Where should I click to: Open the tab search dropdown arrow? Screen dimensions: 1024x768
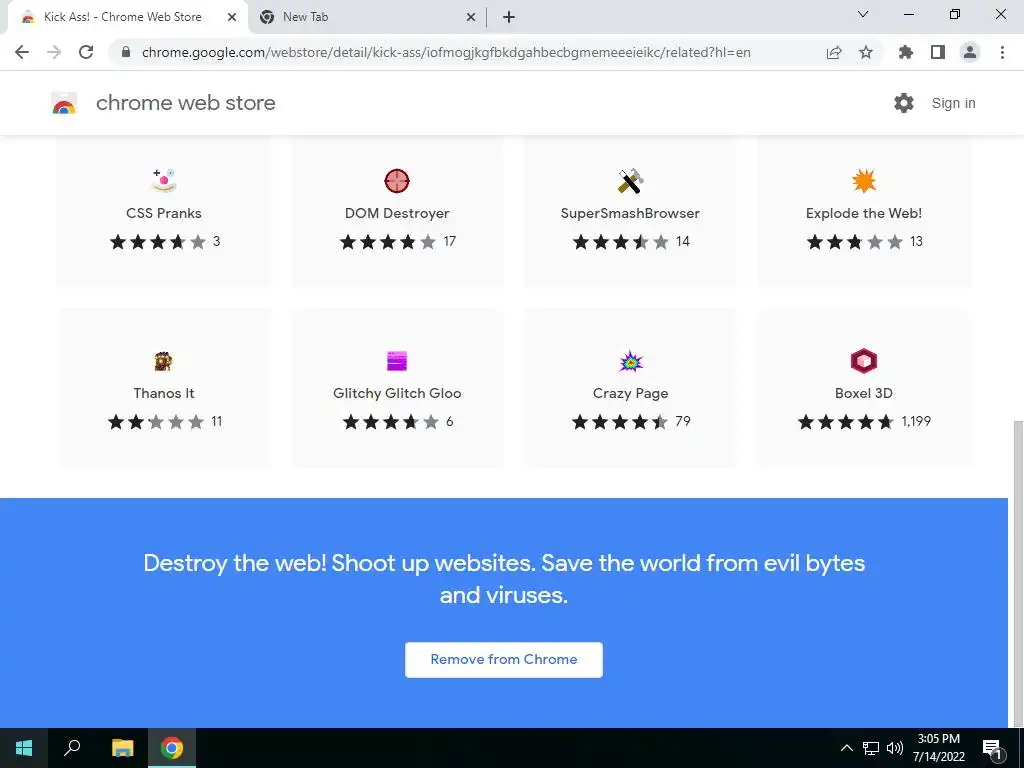tap(863, 14)
